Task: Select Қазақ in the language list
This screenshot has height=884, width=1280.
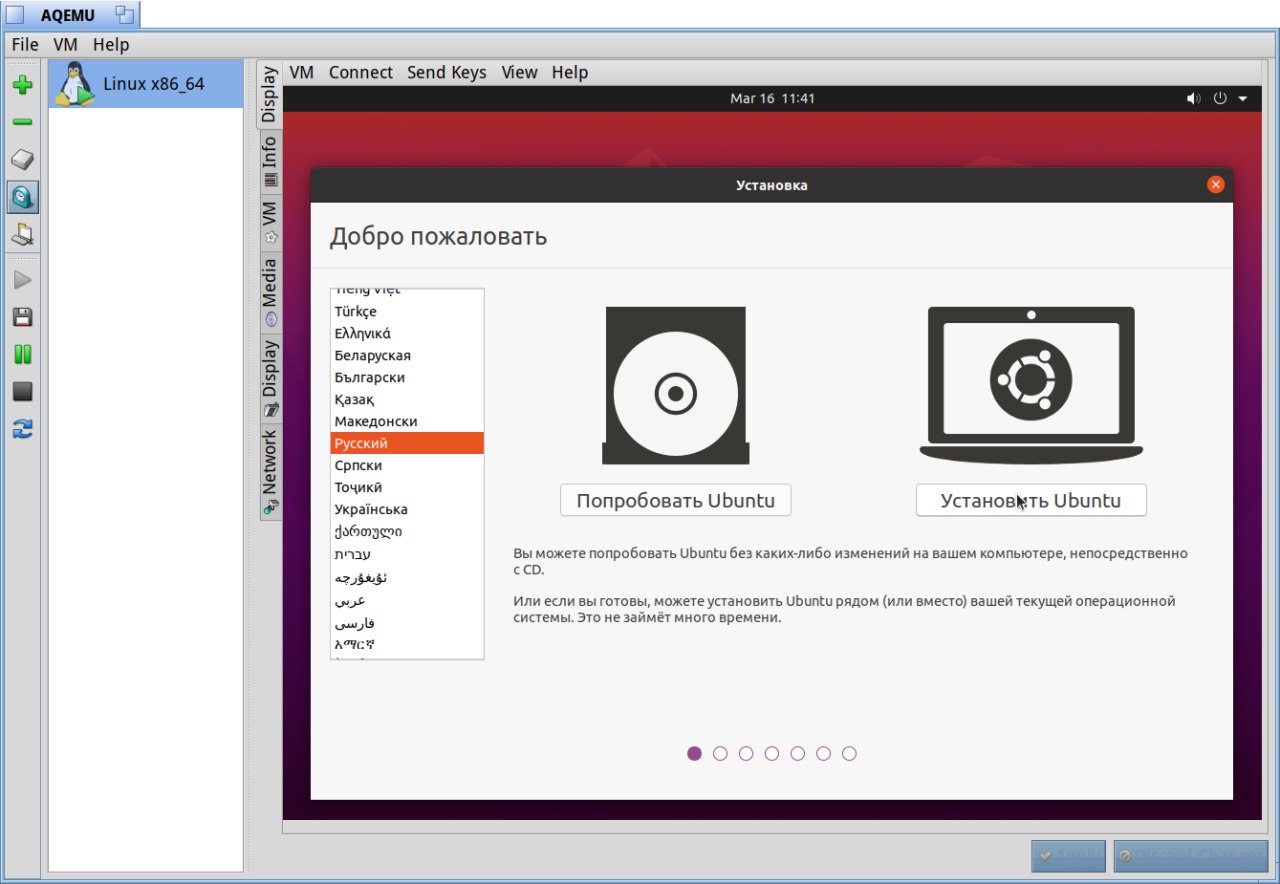Action: click(x=407, y=399)
